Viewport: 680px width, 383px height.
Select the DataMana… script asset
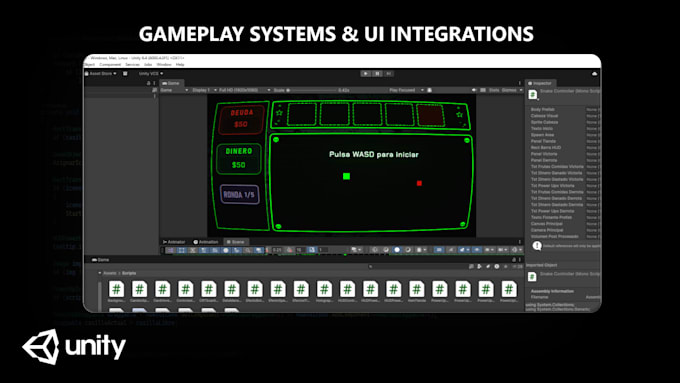232,291
